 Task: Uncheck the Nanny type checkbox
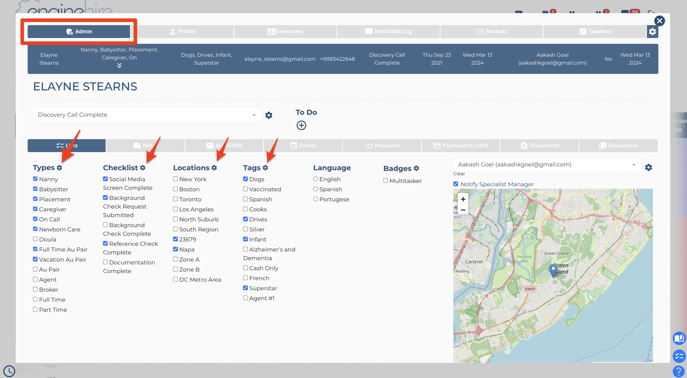(35, 179)
